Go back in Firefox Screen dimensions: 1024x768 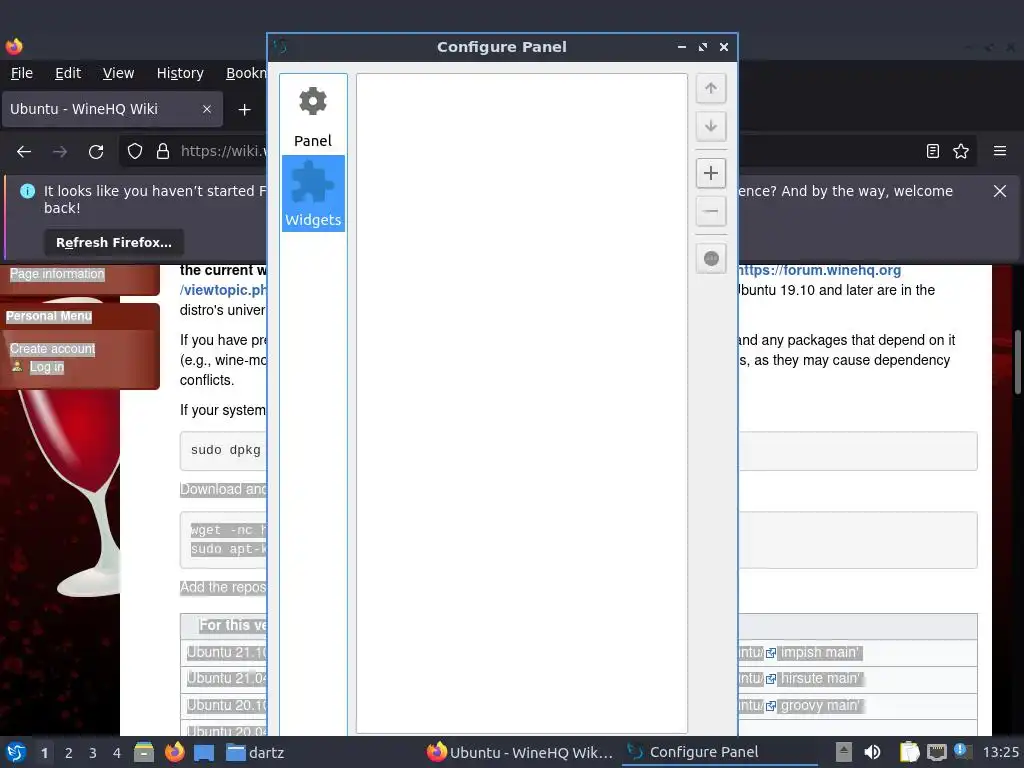point(24,152)
